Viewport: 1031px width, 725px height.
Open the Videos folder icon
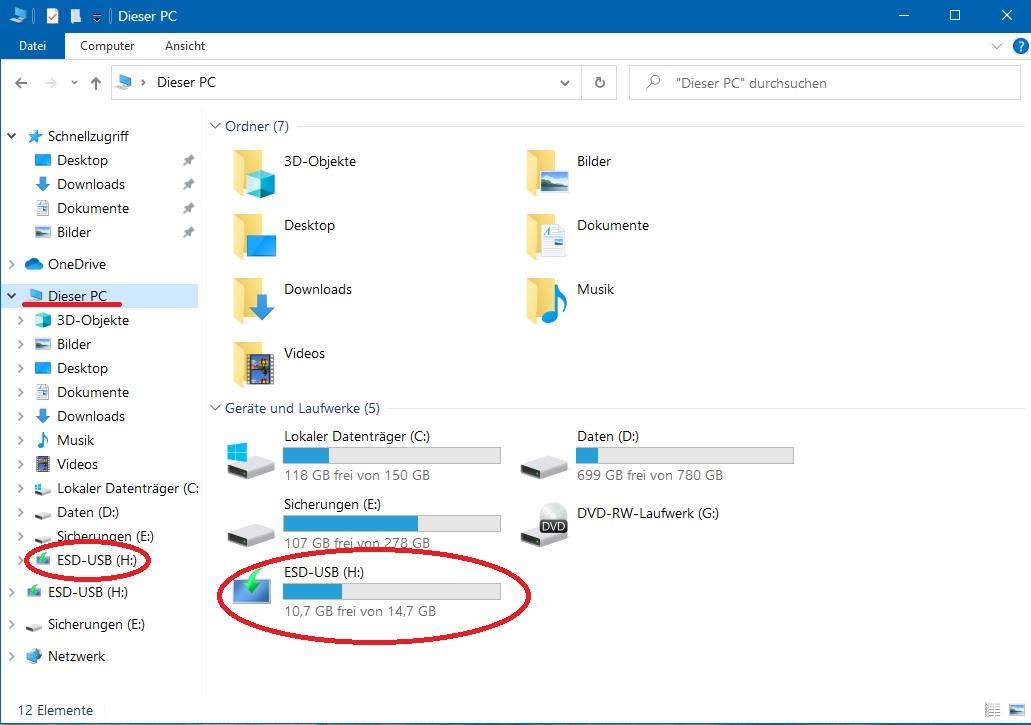coord(254,364)
